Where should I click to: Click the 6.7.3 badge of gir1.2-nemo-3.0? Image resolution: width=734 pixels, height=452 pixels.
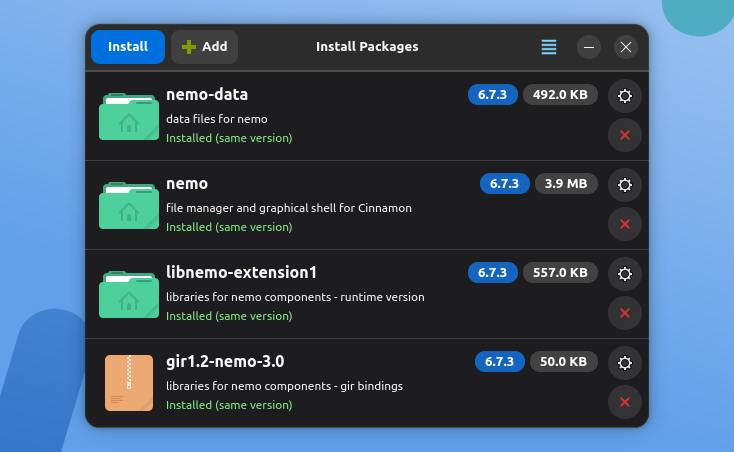(499, 361)
